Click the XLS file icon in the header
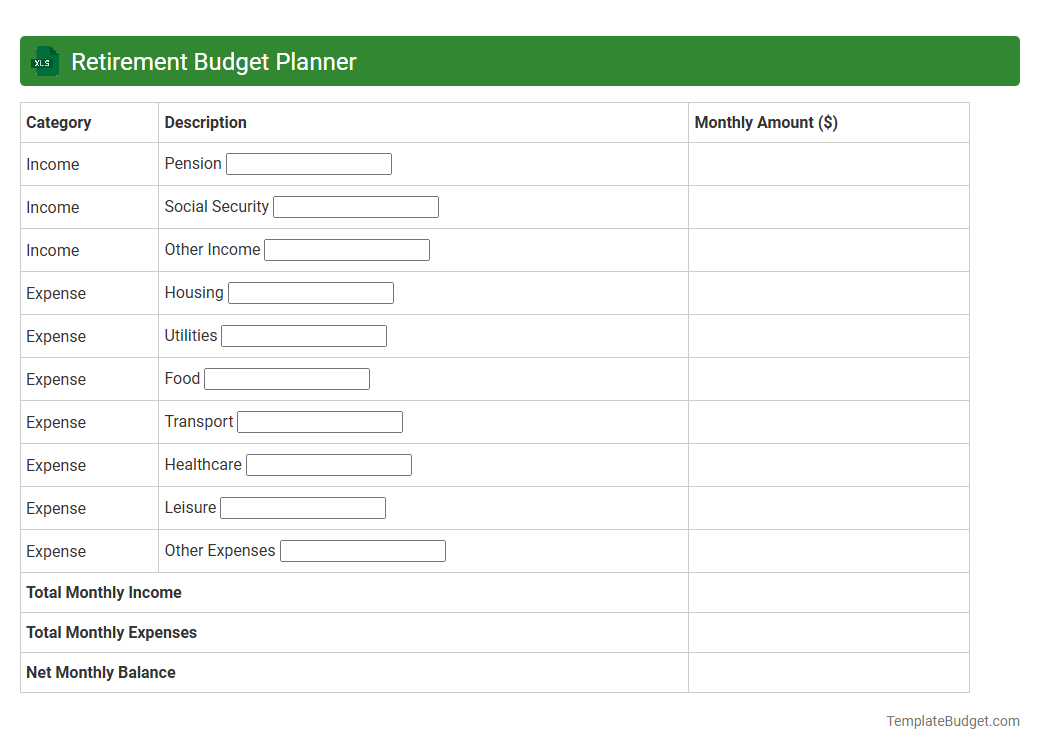This screenshot has height=750, width=1040. [x=44, y=61]
